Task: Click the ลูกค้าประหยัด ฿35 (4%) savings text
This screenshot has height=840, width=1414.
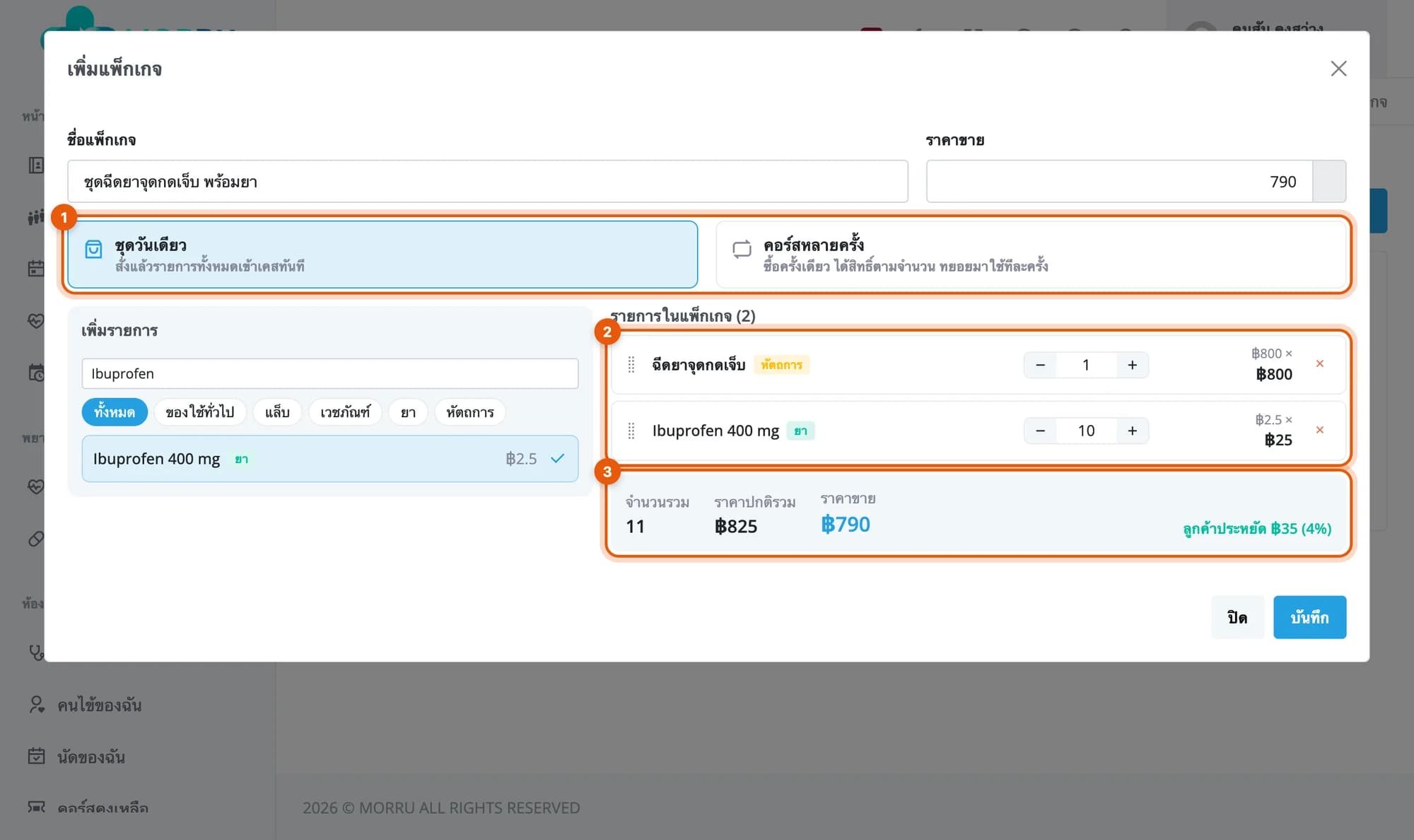Action: [x=1257, y=528]
